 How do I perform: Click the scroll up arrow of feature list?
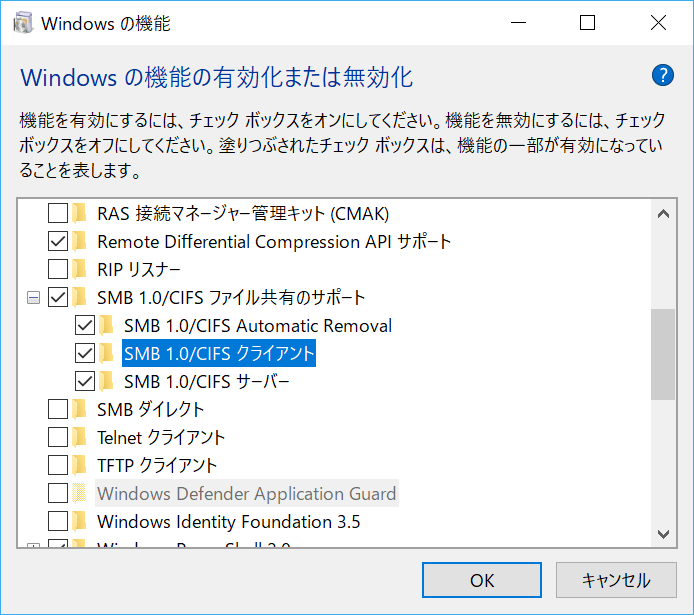[x=663, y=214]
